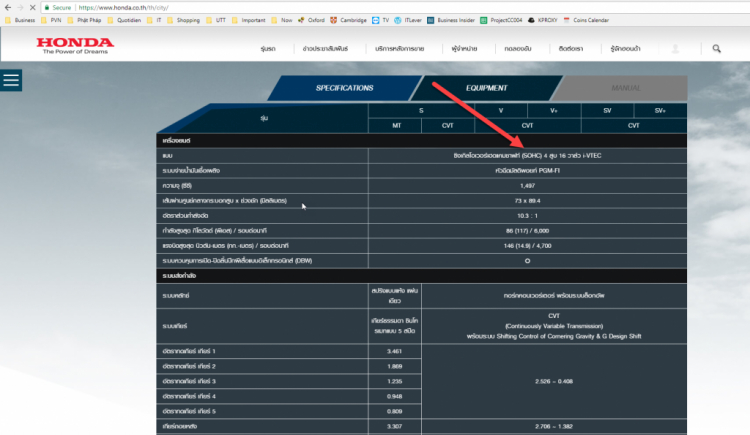Open the Quotidien bookmark folder
Image resolution: width=750 pixels, height=435 pixels.
click(x=124, y=20)
